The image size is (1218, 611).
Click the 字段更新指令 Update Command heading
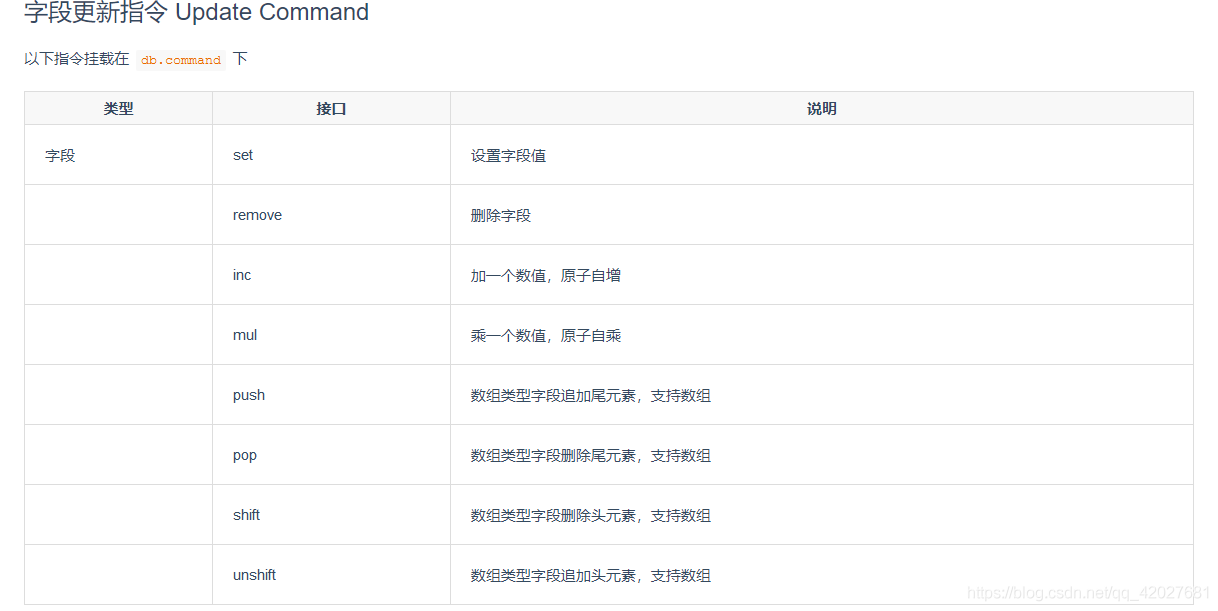click(197, 13)
